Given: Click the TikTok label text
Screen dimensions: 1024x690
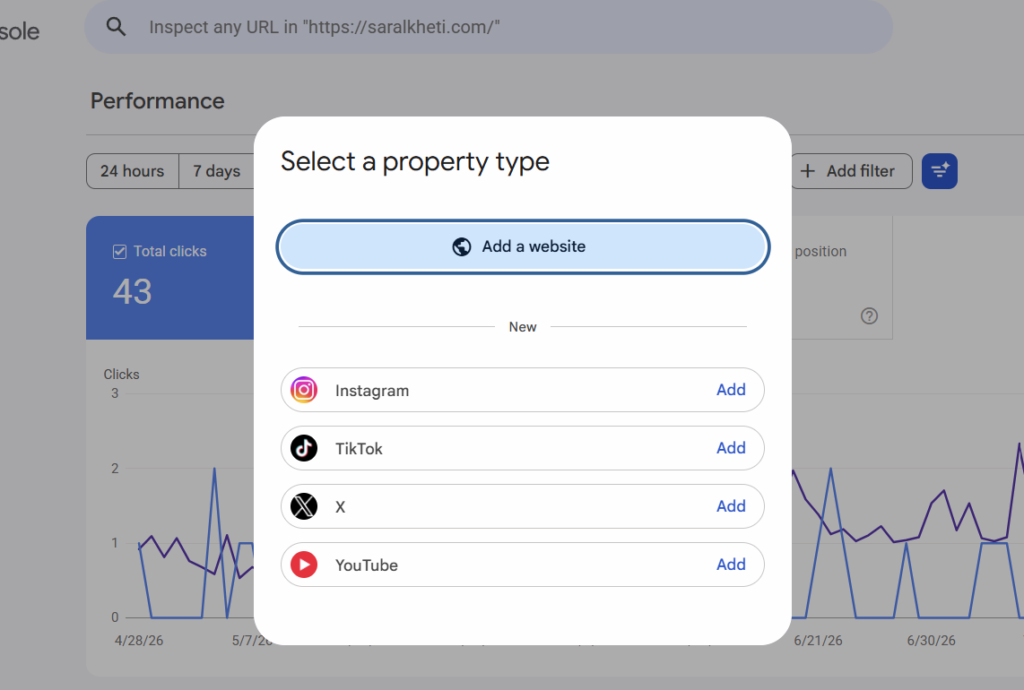Looking at the screenshot, I should [x=359, y=448].
